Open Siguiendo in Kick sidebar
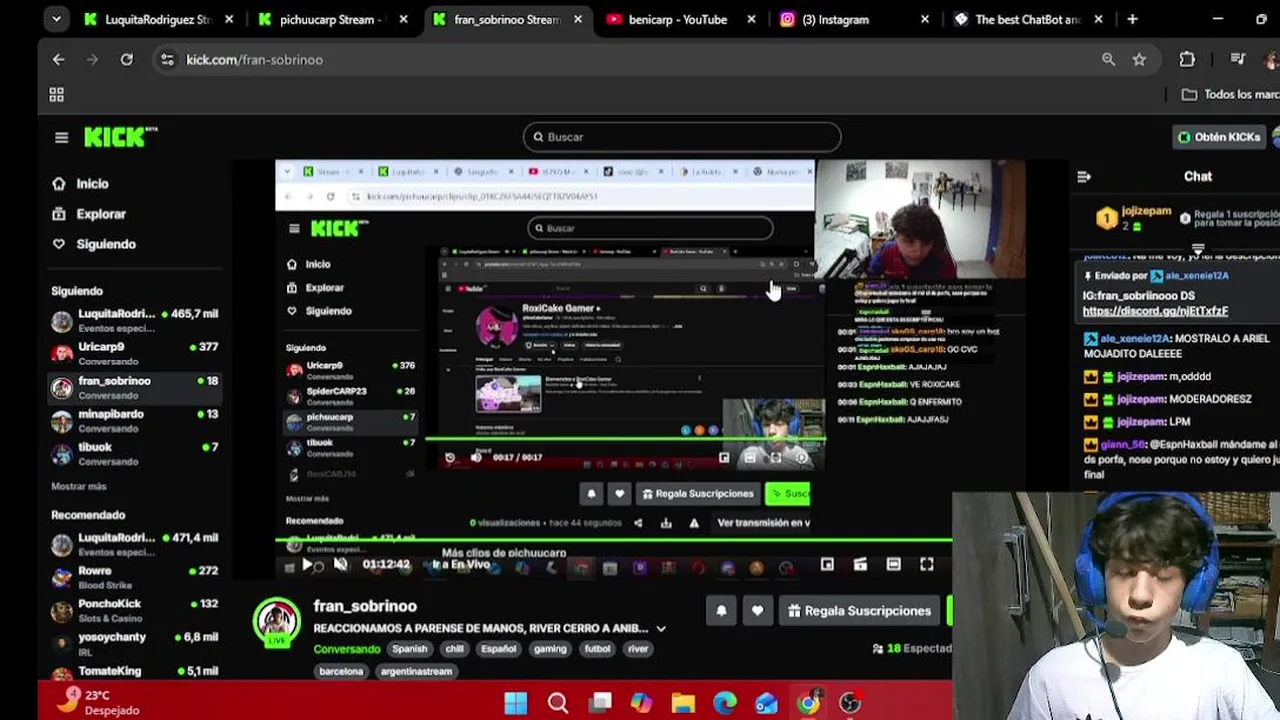Viewport: 1280px width, 720px height. click(94, 244)
